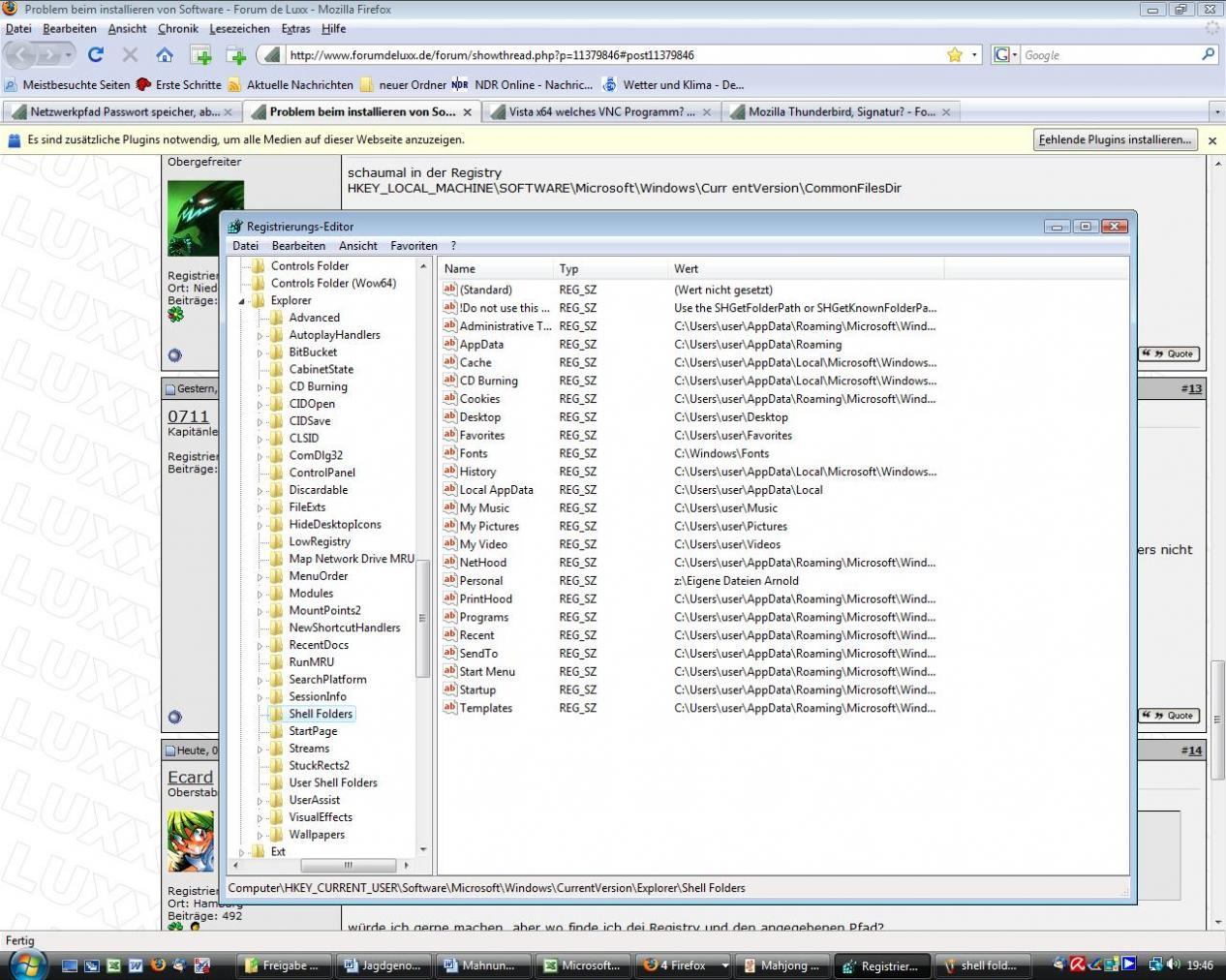
Task: Open Favoriten menu in Registry Editor
Action: (414, 246)
